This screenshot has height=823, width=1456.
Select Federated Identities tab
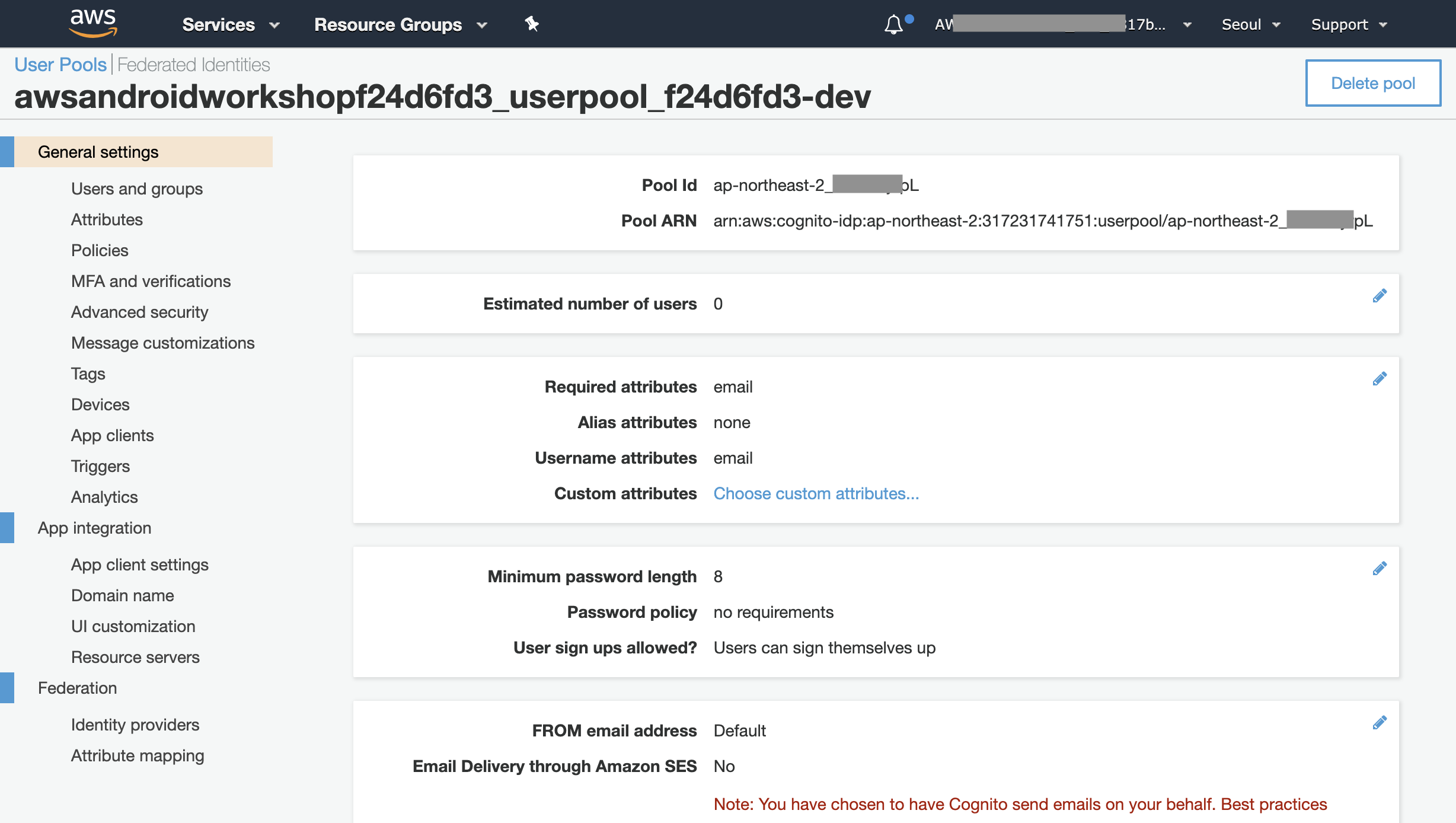[x=194, y=65]
